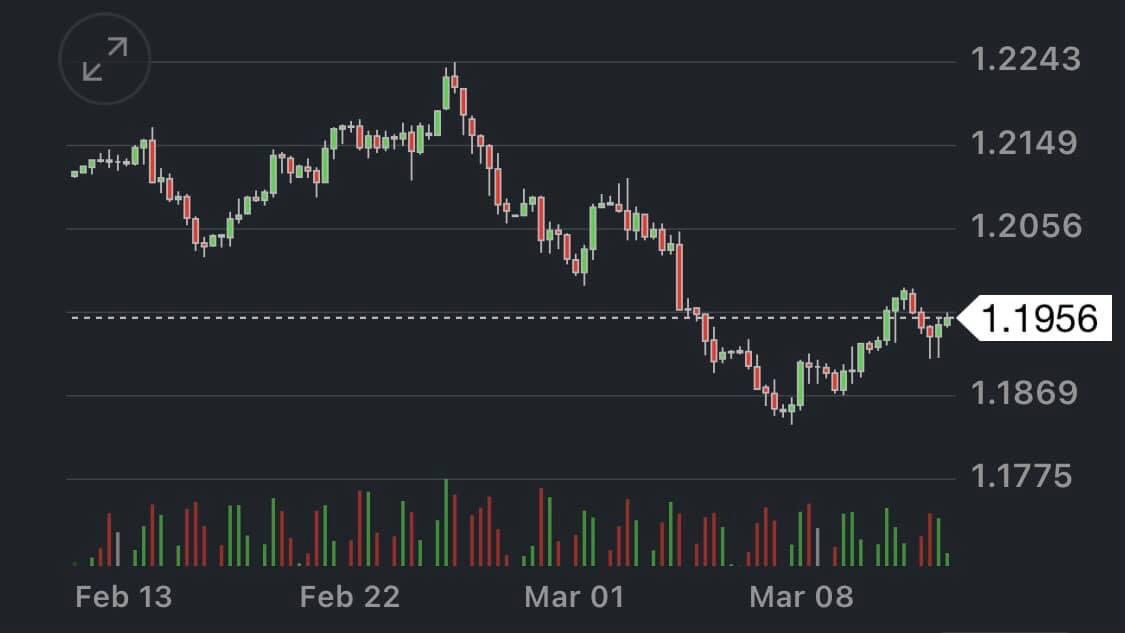Screen dimensions: 1125x633
Task: Click the lowest candle of the chart
Action: pyautogui.click(x=791, y=407)
